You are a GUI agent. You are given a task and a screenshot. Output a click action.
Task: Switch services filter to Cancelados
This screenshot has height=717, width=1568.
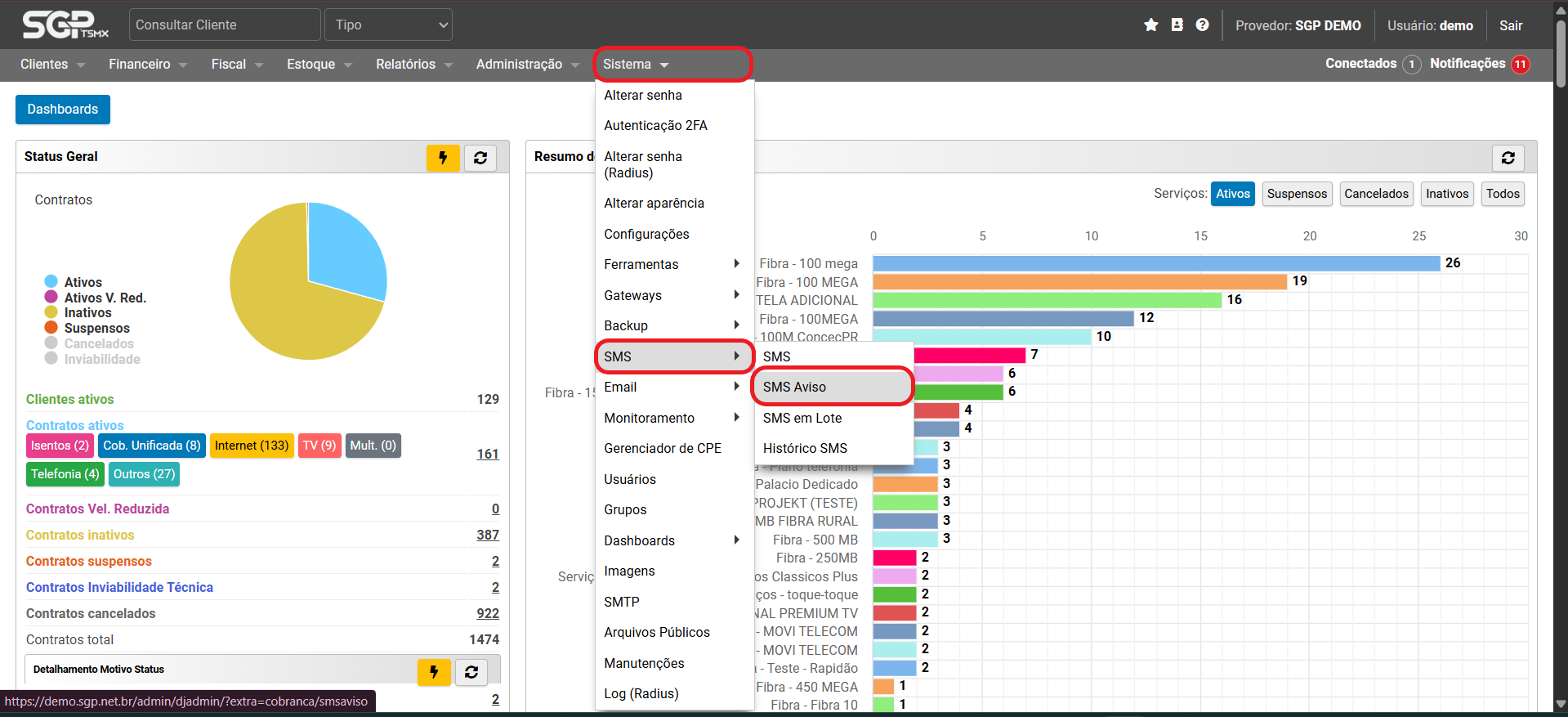click(1376, 194)
